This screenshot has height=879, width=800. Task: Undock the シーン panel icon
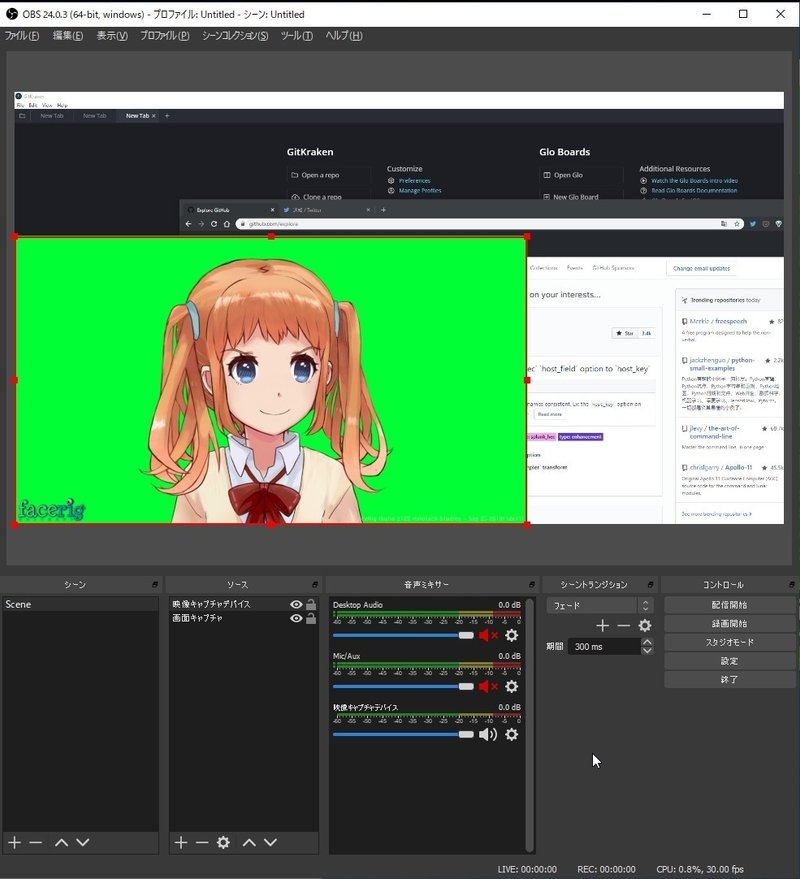tap(155, 585)
